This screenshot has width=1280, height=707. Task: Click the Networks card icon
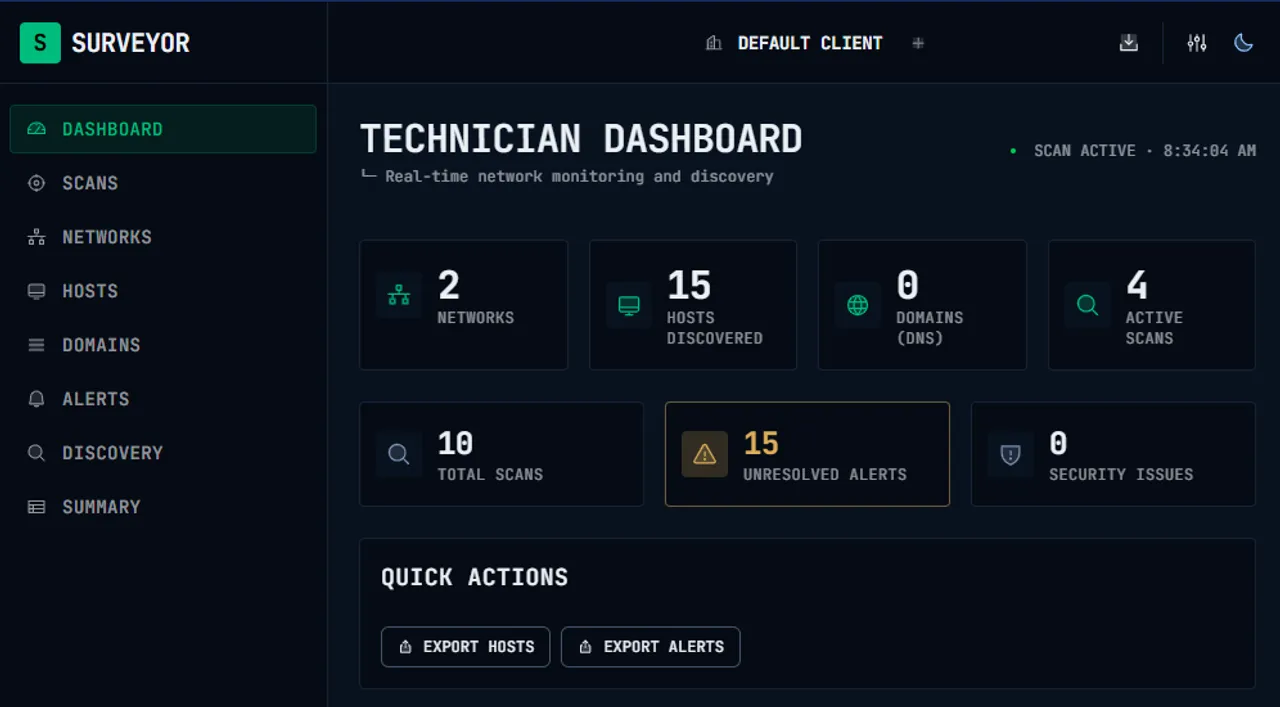[x=399, y=295]
